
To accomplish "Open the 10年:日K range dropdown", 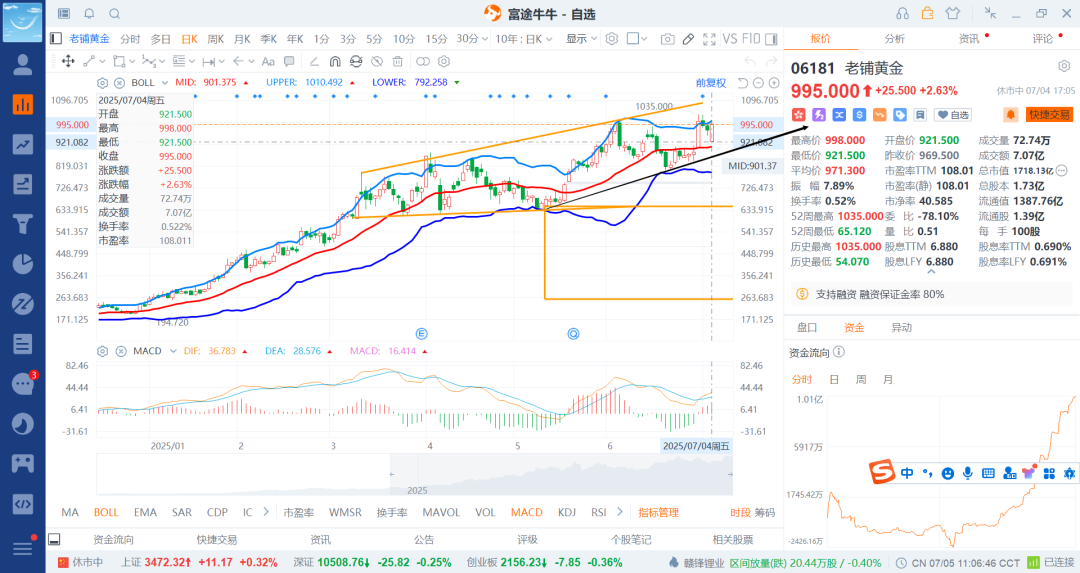I will coord(523,39).
